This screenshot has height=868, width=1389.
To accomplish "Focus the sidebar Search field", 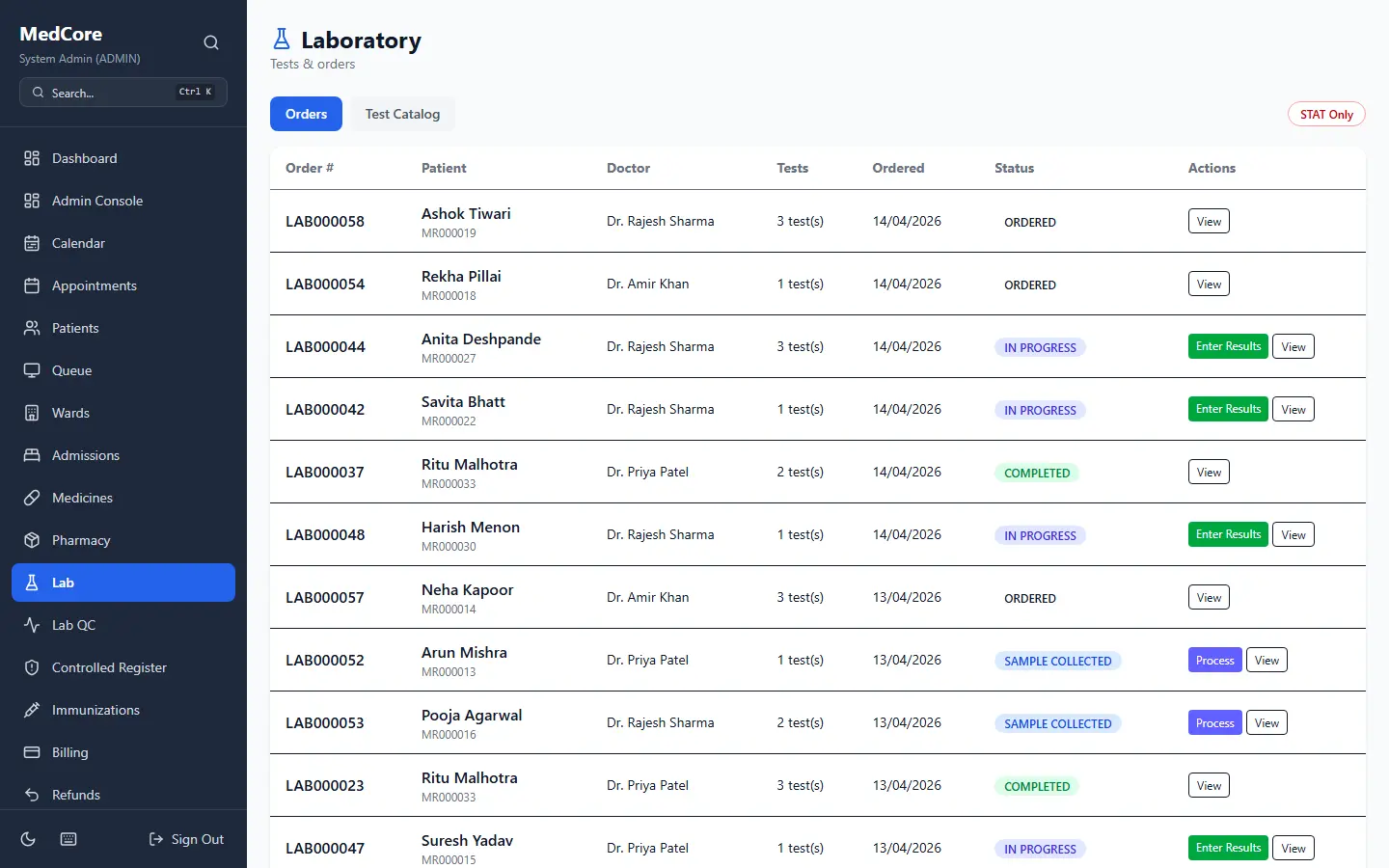I will click(x=123, y=93).
